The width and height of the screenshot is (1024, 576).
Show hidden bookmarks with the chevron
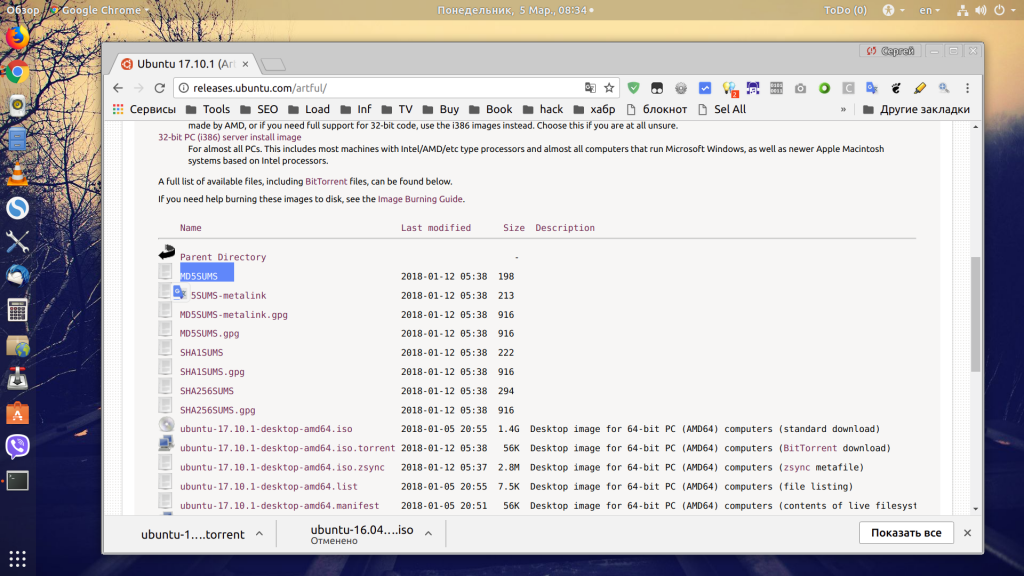point(843,110)
